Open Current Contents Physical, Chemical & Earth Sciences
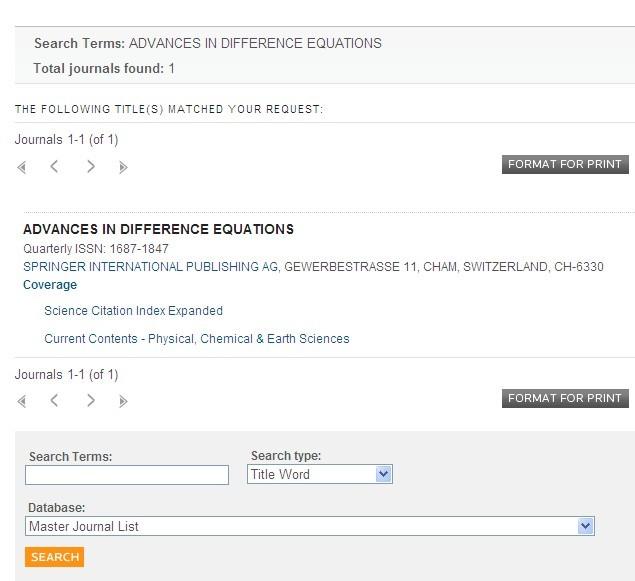Image resolution: width=635 pixels, height=581 pixels. tap(197, 339)
